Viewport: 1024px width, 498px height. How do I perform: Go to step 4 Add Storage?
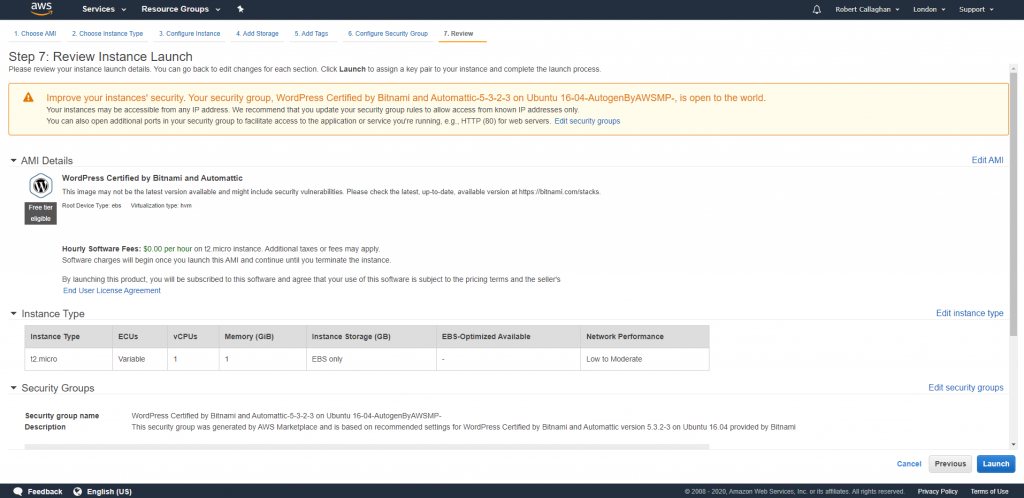(x=257, y=33)
